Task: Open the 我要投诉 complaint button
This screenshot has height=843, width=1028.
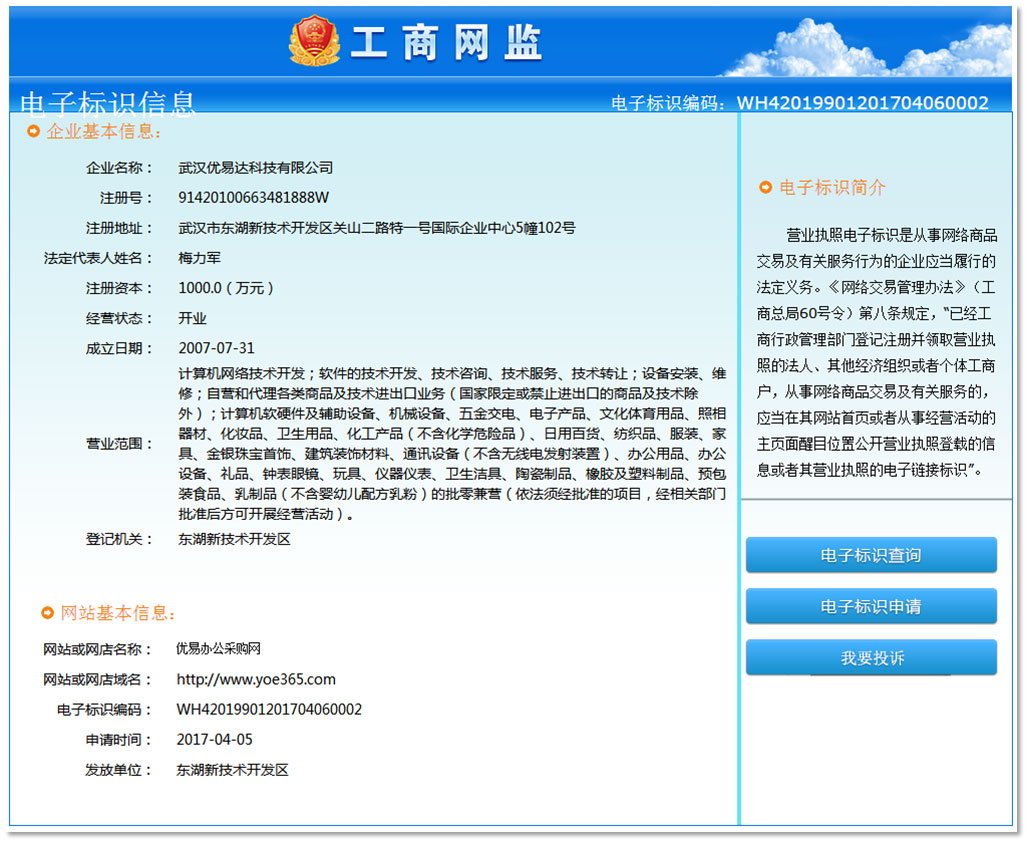Action: coord(871,658)
